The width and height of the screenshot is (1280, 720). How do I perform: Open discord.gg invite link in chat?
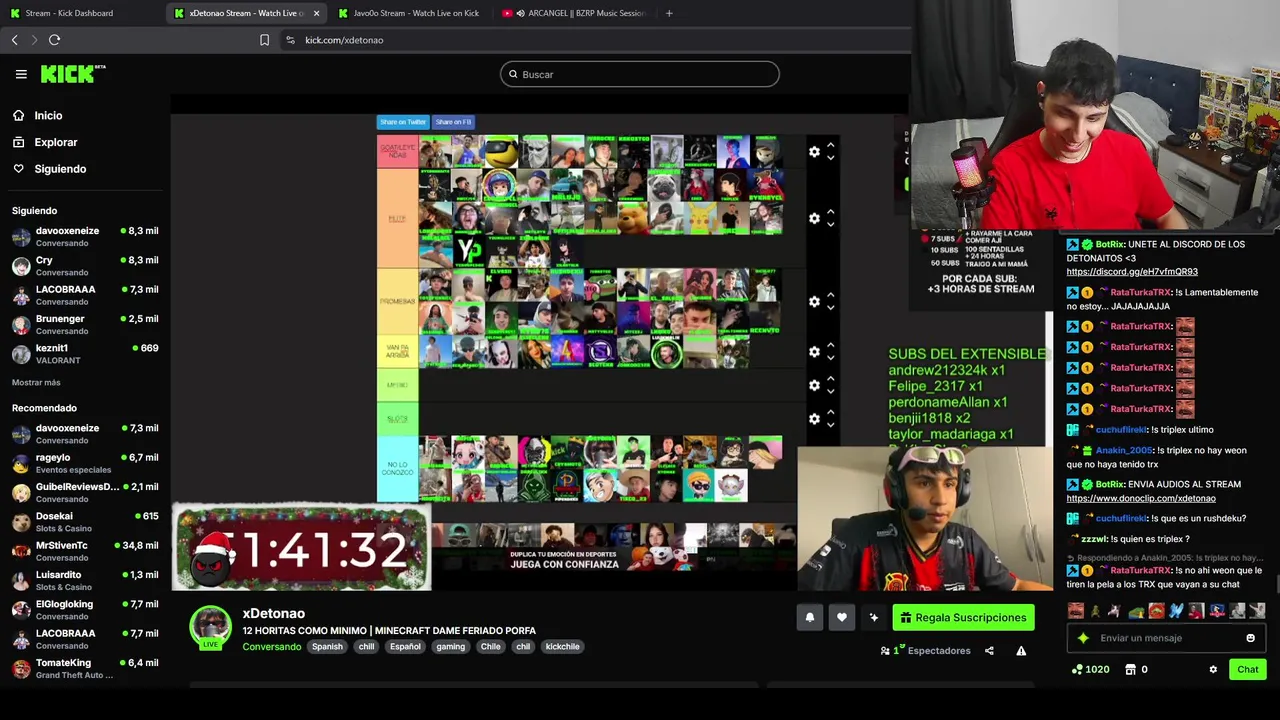[x=1132, y=272]
